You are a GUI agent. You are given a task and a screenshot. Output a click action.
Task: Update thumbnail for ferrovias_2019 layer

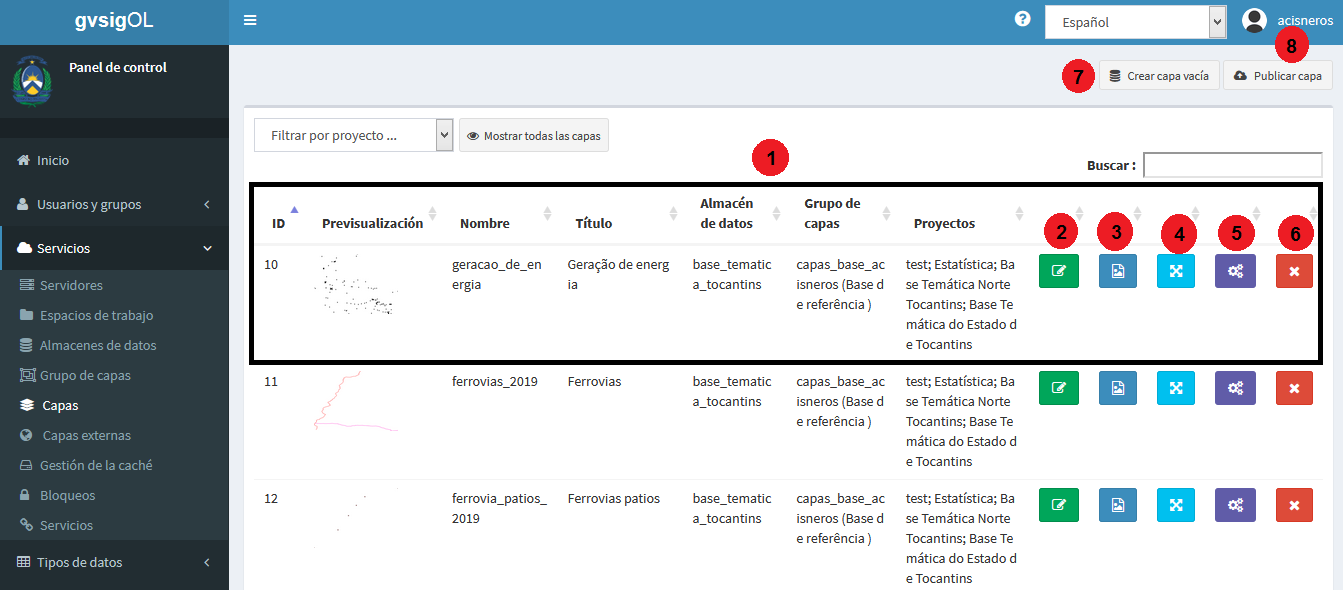click(1118, 388)
